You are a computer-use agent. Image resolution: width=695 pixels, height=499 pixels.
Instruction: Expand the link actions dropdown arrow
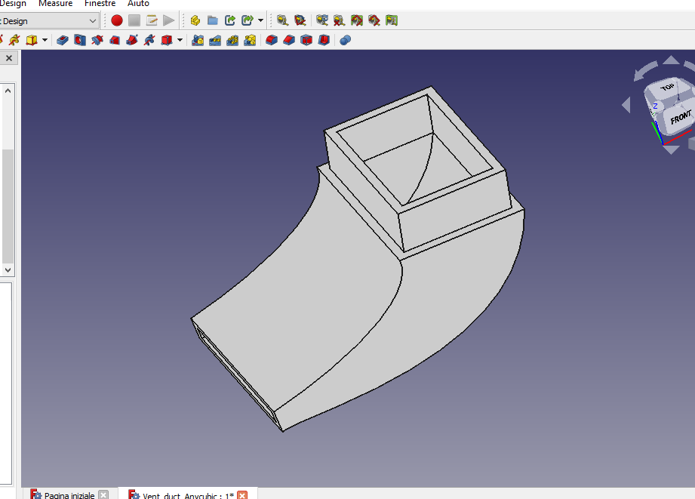coord(261,20)
